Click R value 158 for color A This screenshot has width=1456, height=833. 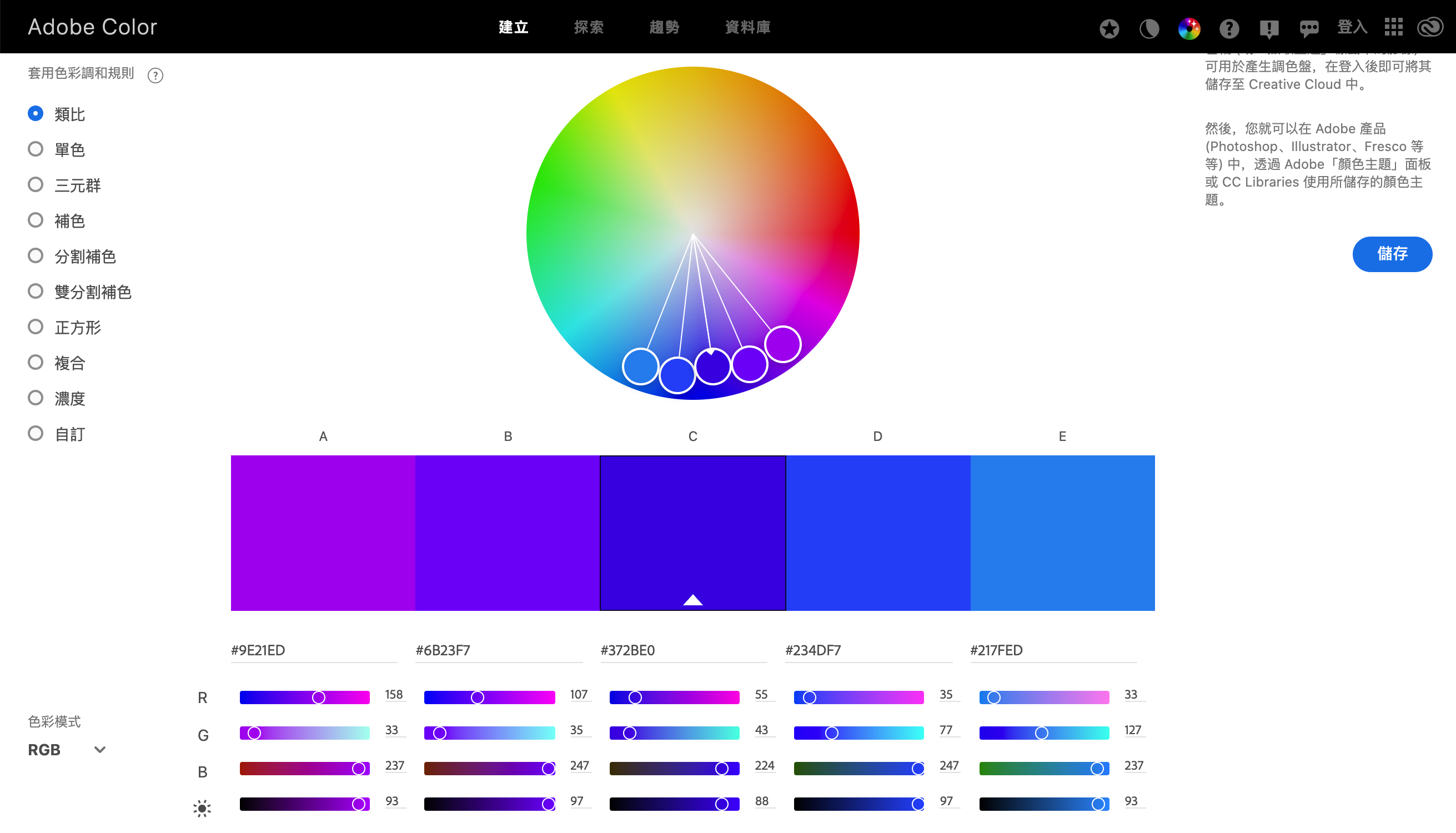[x=394, y=695]
